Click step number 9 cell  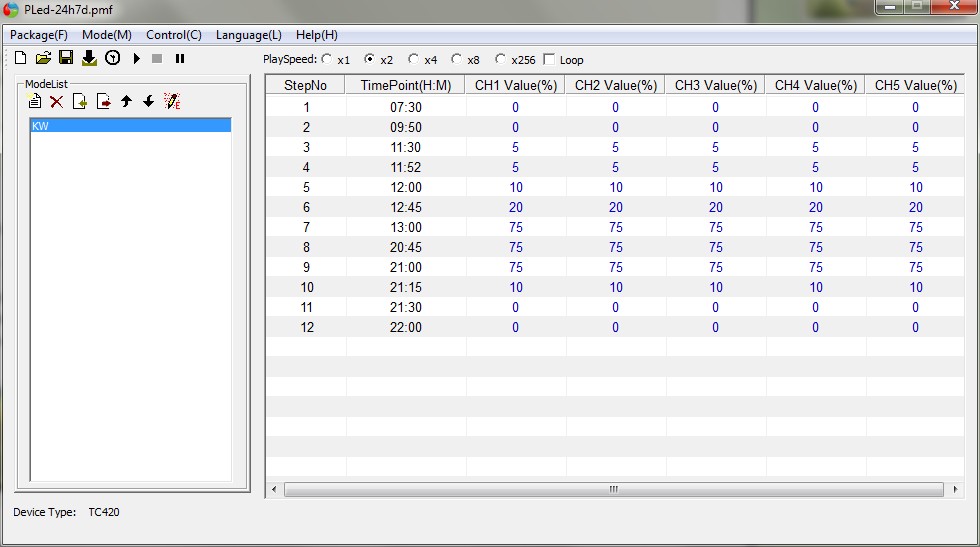pyautogui.click(x=306, y=268)
